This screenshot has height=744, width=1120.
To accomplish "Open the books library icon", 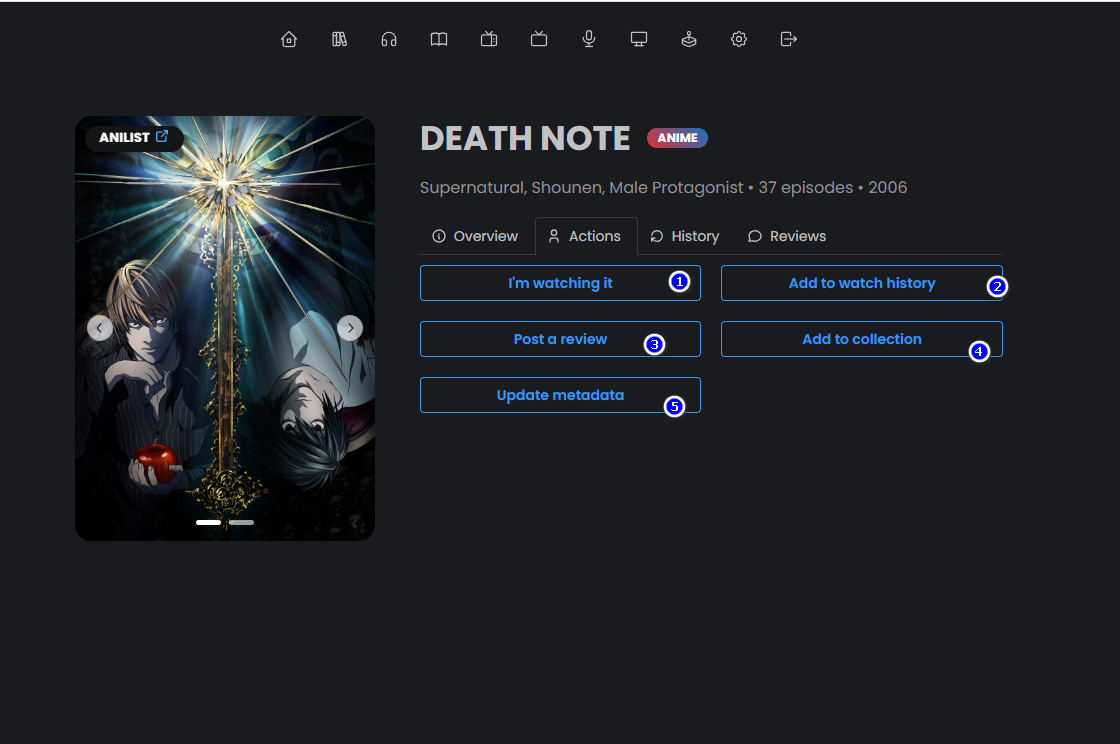I will click(339, 39).
